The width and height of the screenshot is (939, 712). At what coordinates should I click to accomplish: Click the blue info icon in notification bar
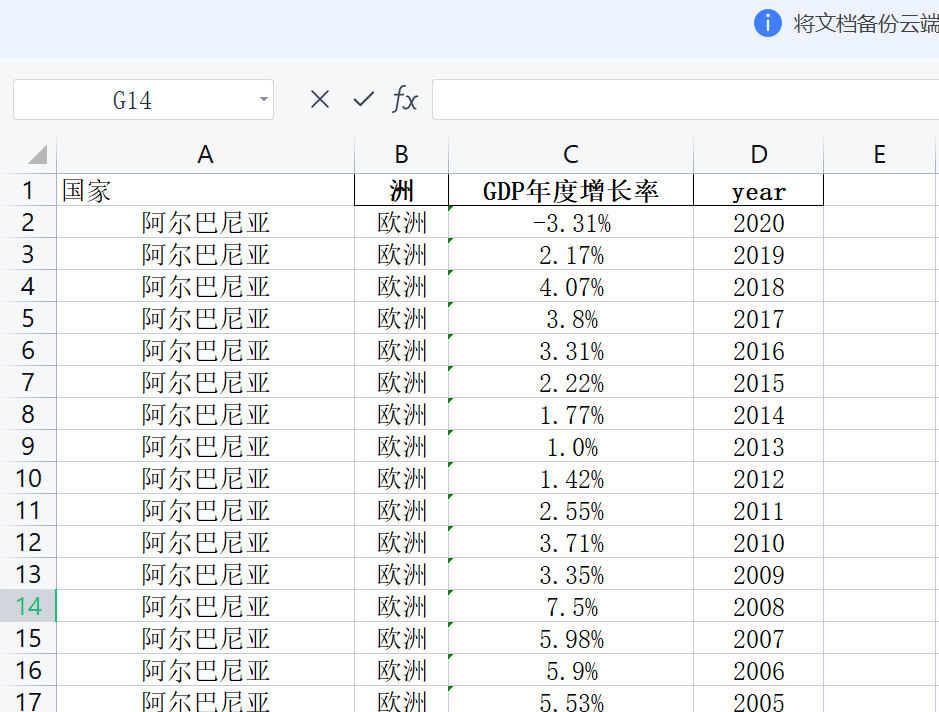[x=767, y=24]
